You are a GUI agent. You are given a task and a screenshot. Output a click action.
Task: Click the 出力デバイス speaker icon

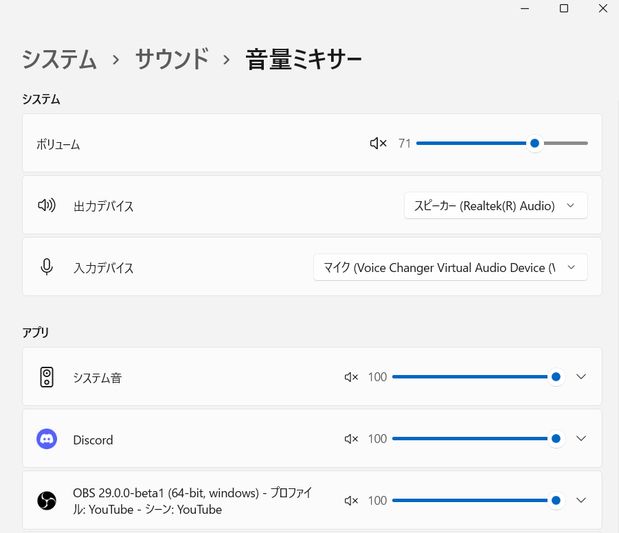coord(47,205)
